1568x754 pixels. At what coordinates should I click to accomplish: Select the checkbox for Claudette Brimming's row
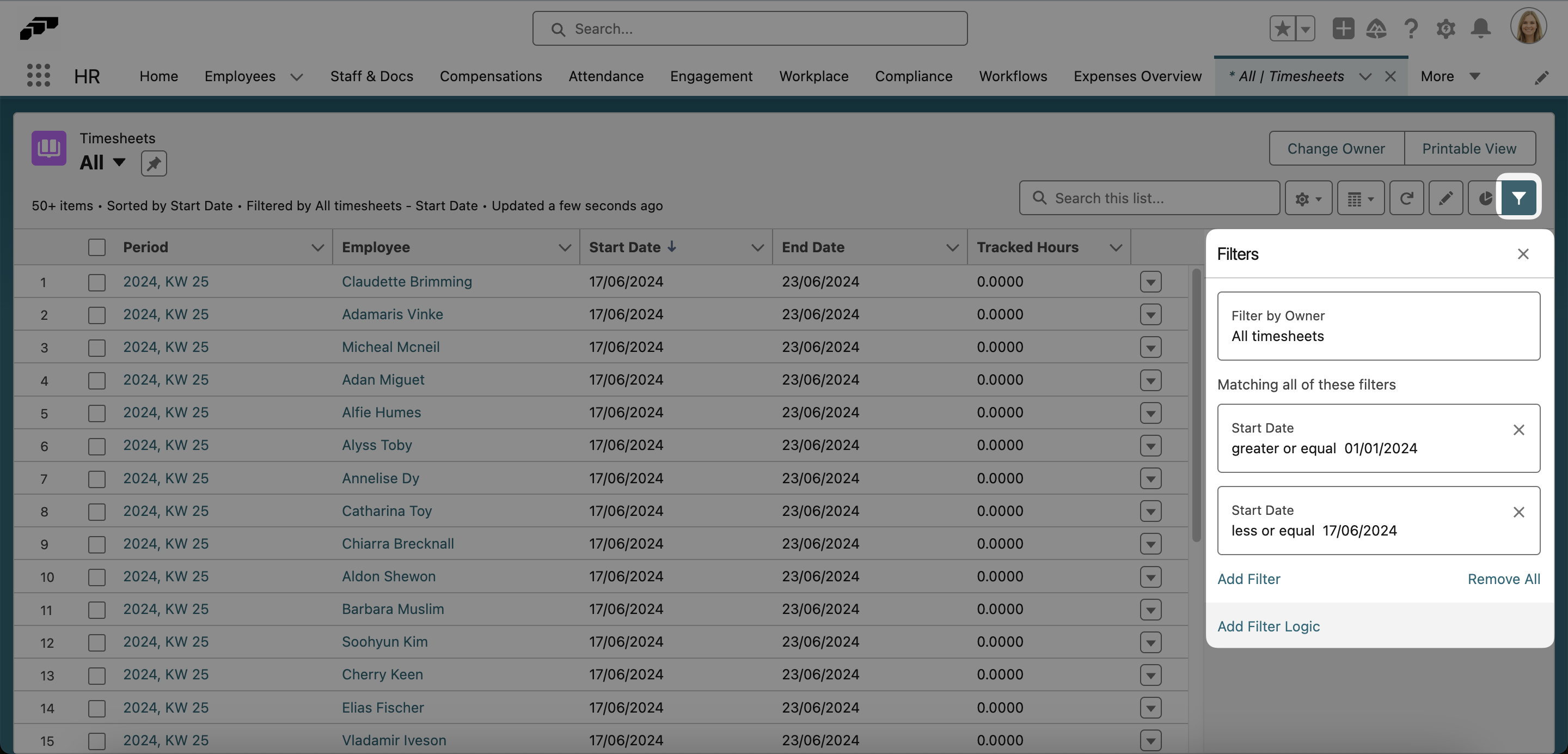click(97, 281)
